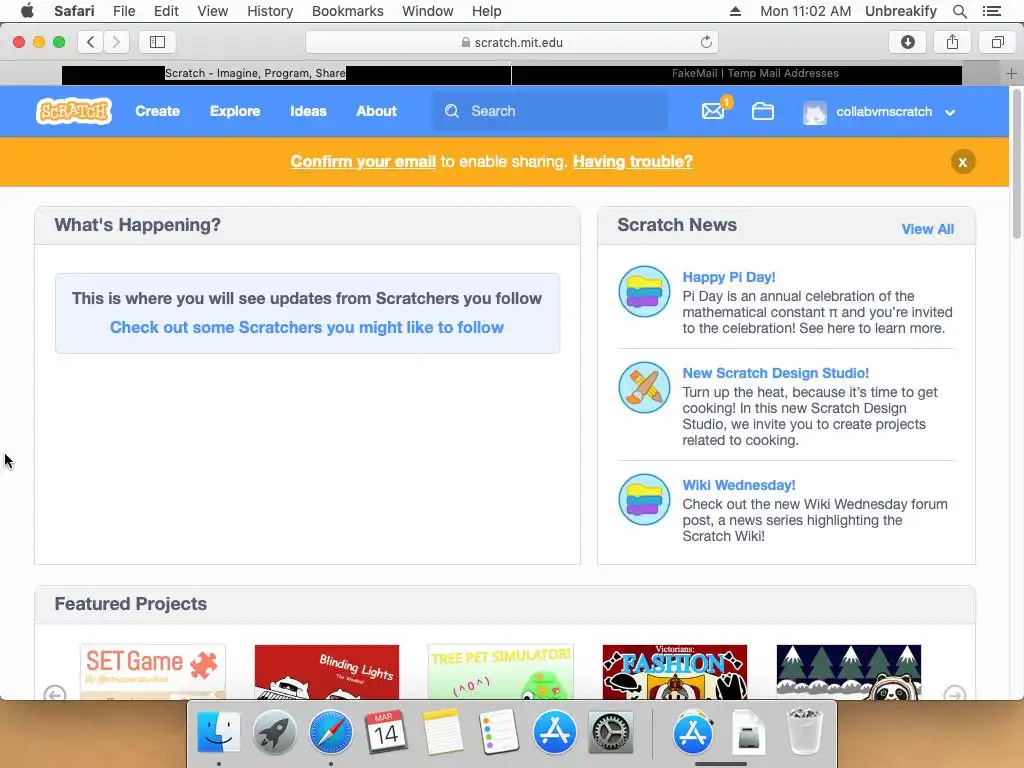The width and height of the screenshot is (1024, 768).
Task: Open the Ideas page link
Action: [x=308, y=111]
